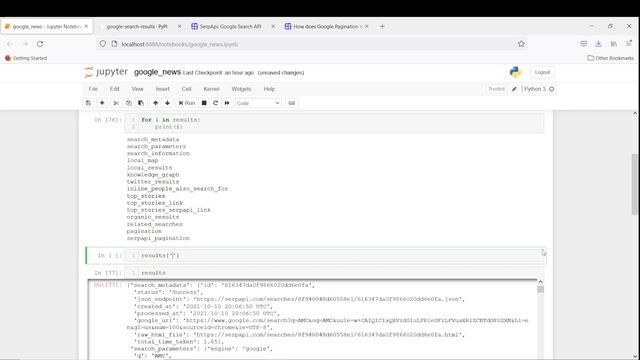This screenshot has width=640, height=360.
Task: Go back with the browser back arrow
Action: [x=10, y=44]
